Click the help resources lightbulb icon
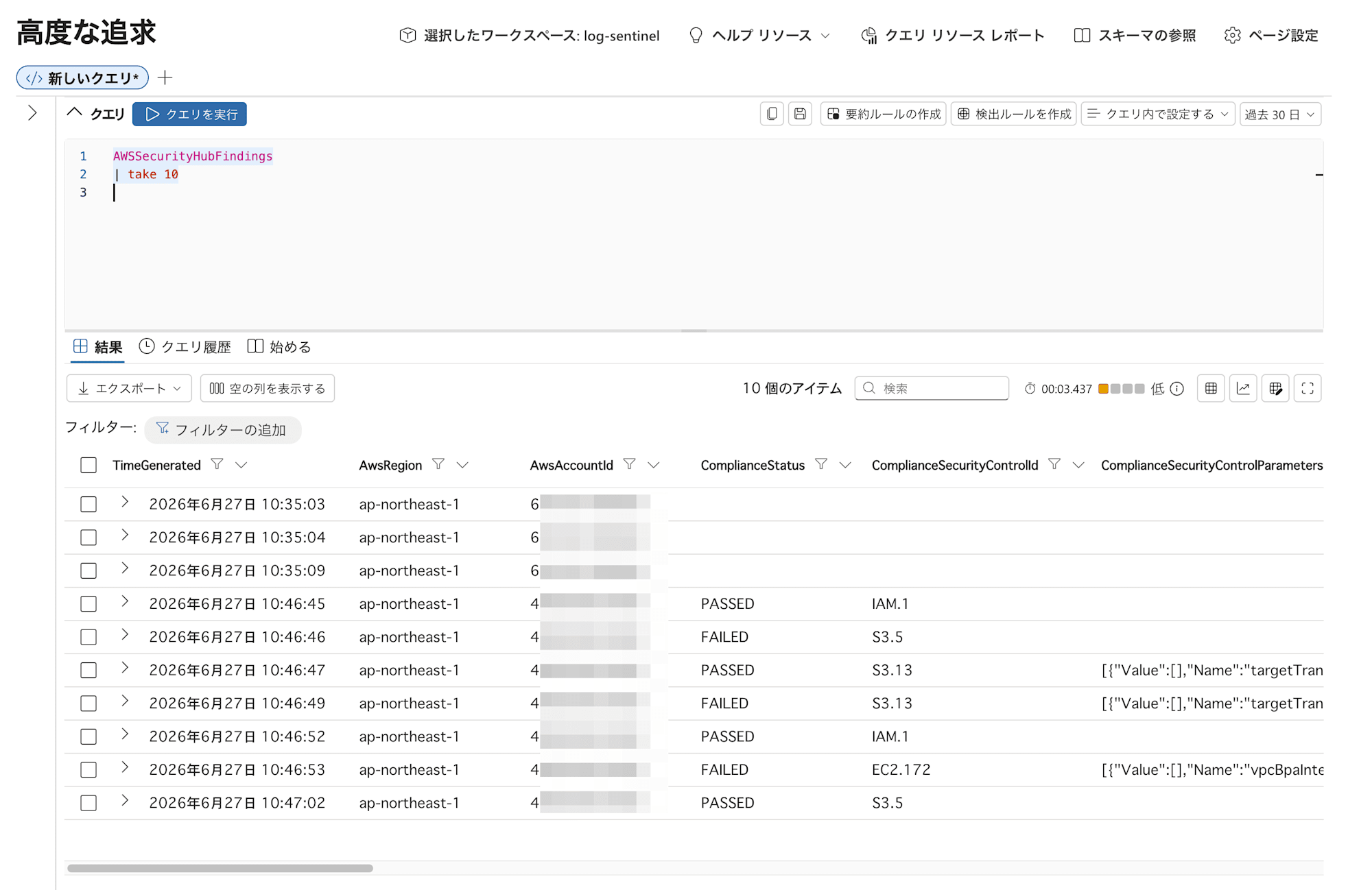 696,35
